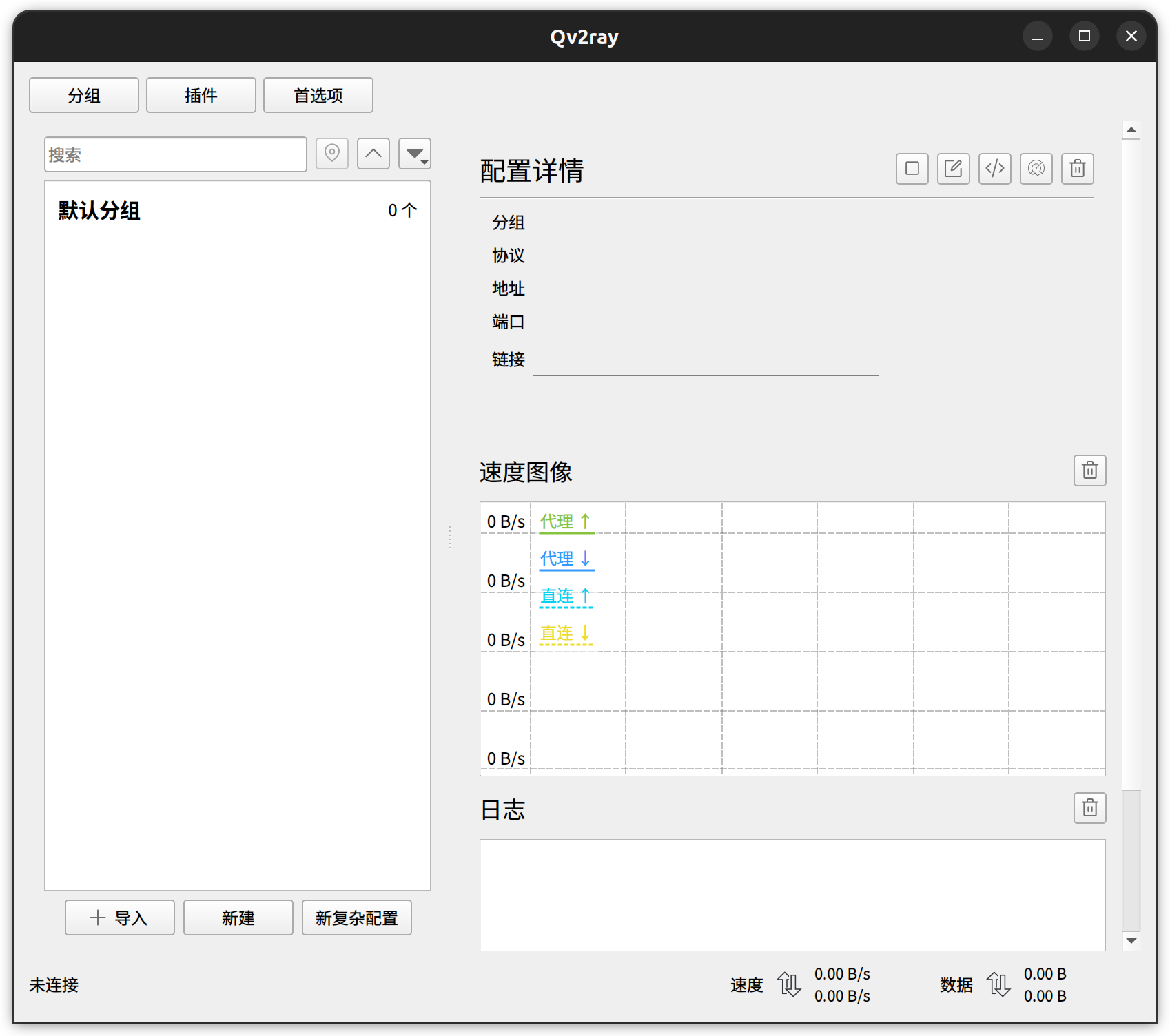
Task: Collapse all groups with the up chevron
Action: click(x=373, y=153)
